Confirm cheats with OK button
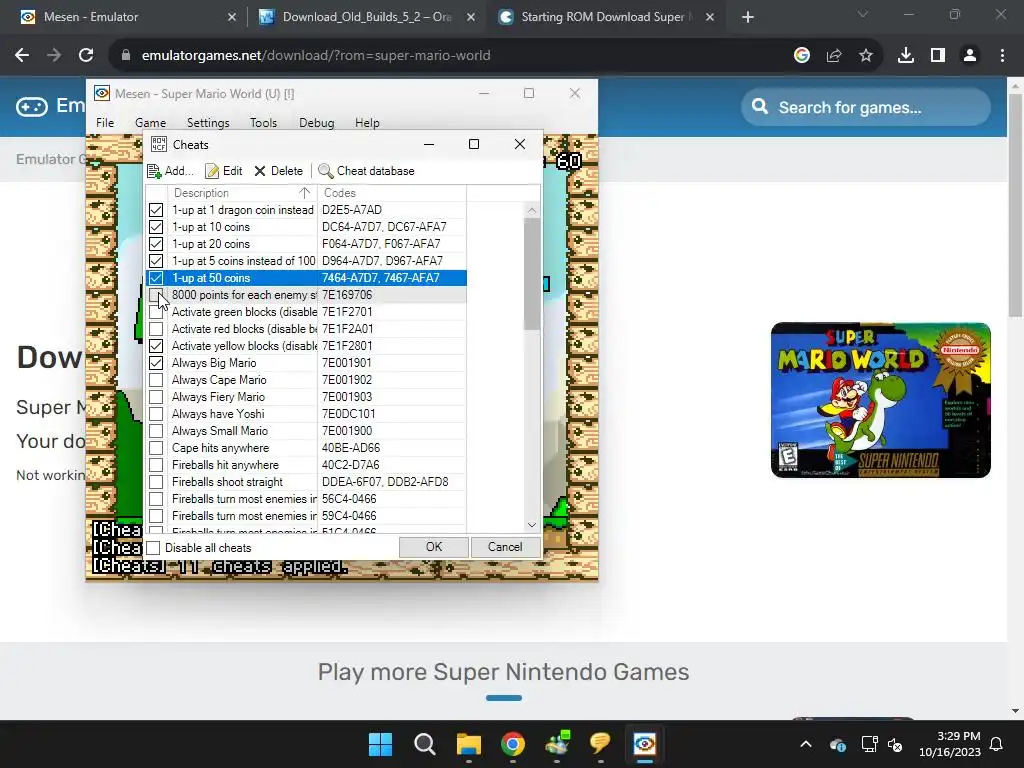 434,547
